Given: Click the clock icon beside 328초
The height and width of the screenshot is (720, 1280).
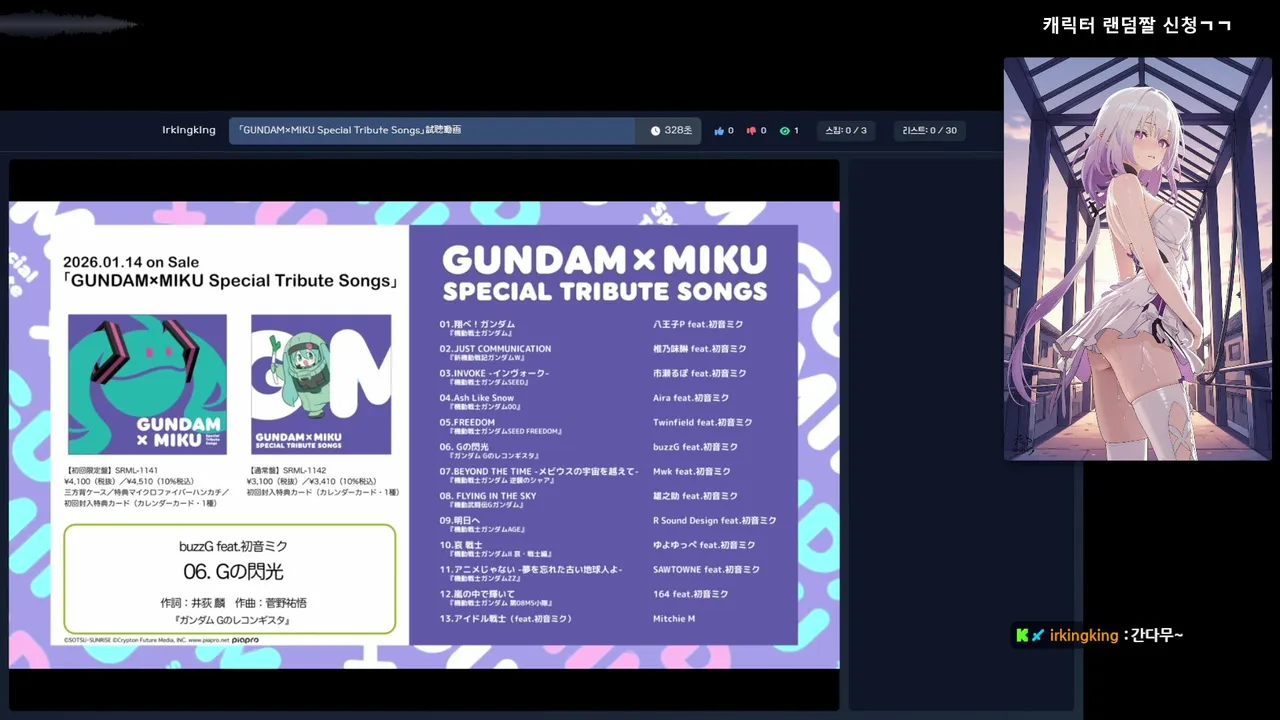Looking at the screenshot, I should tap(655, 131).
